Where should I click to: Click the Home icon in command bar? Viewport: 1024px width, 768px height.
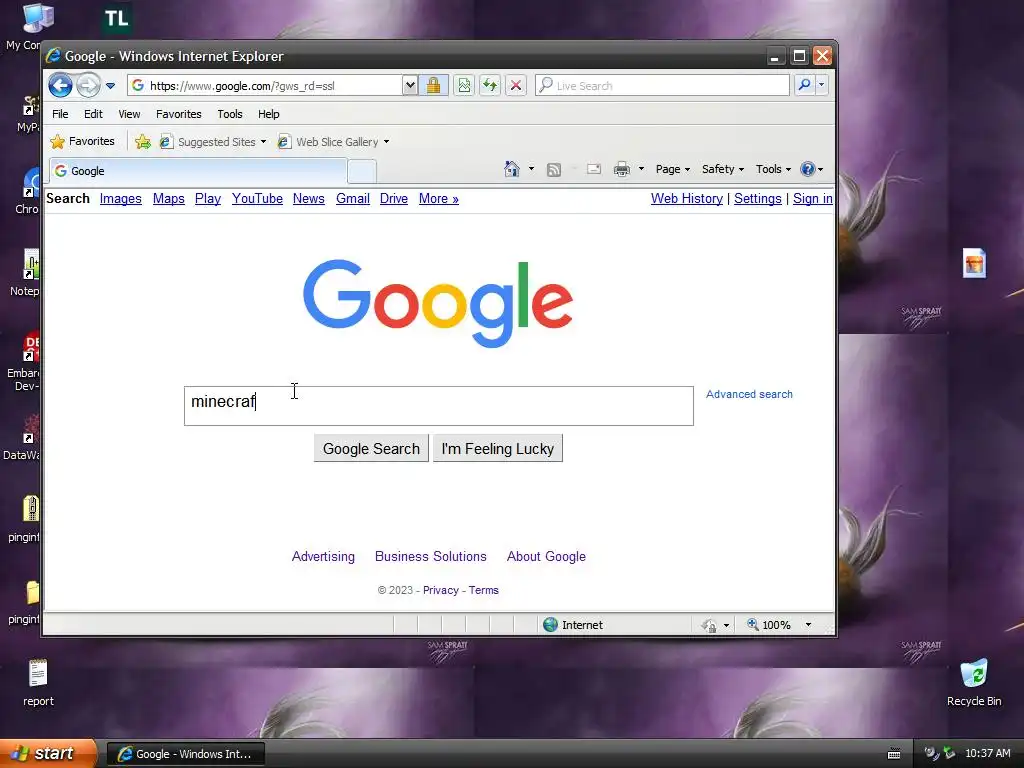(511, 169)
